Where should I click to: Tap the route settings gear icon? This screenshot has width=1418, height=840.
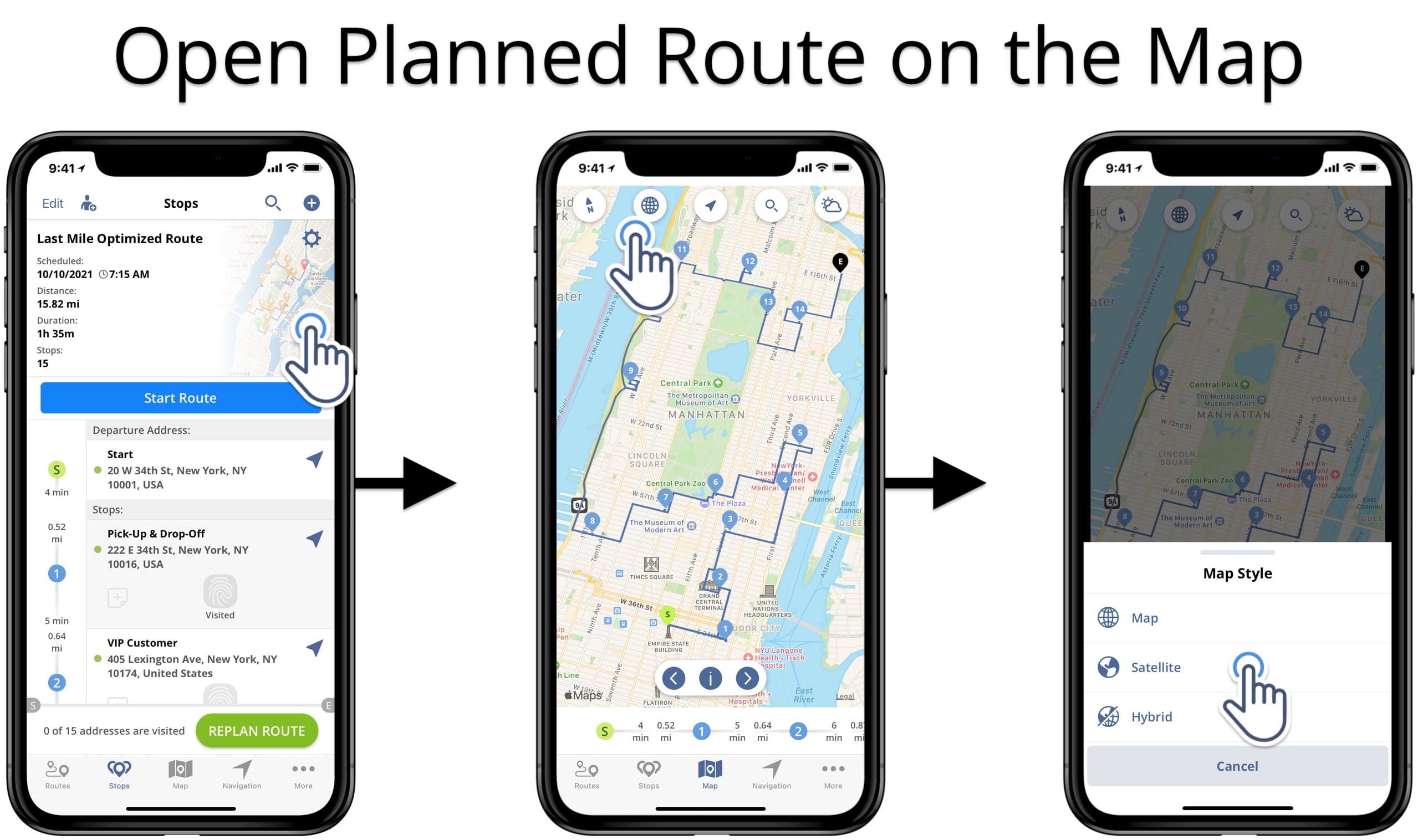pos(313,239)
